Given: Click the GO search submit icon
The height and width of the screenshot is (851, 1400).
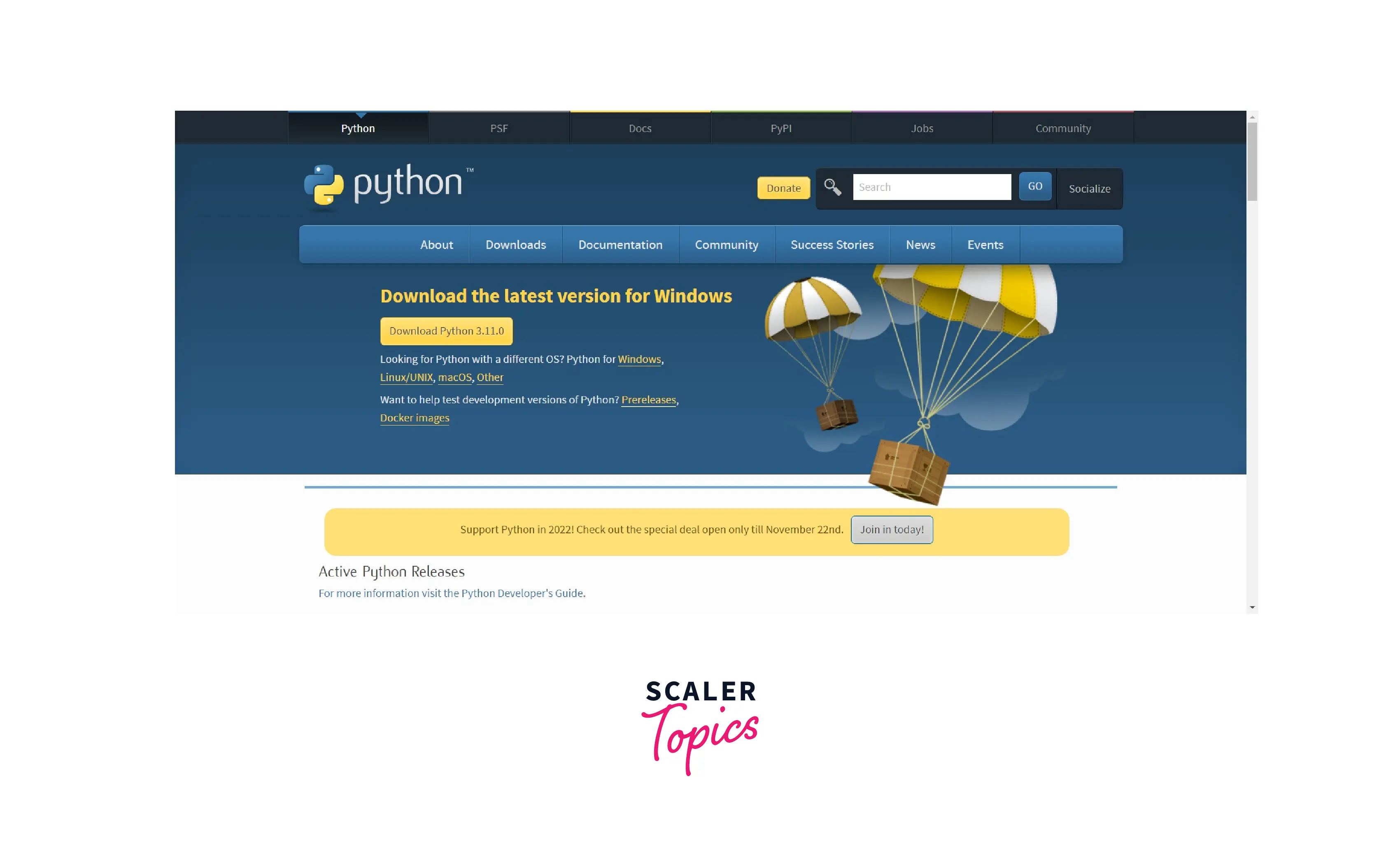Looking at the screenshot, I should point(1035,186).
